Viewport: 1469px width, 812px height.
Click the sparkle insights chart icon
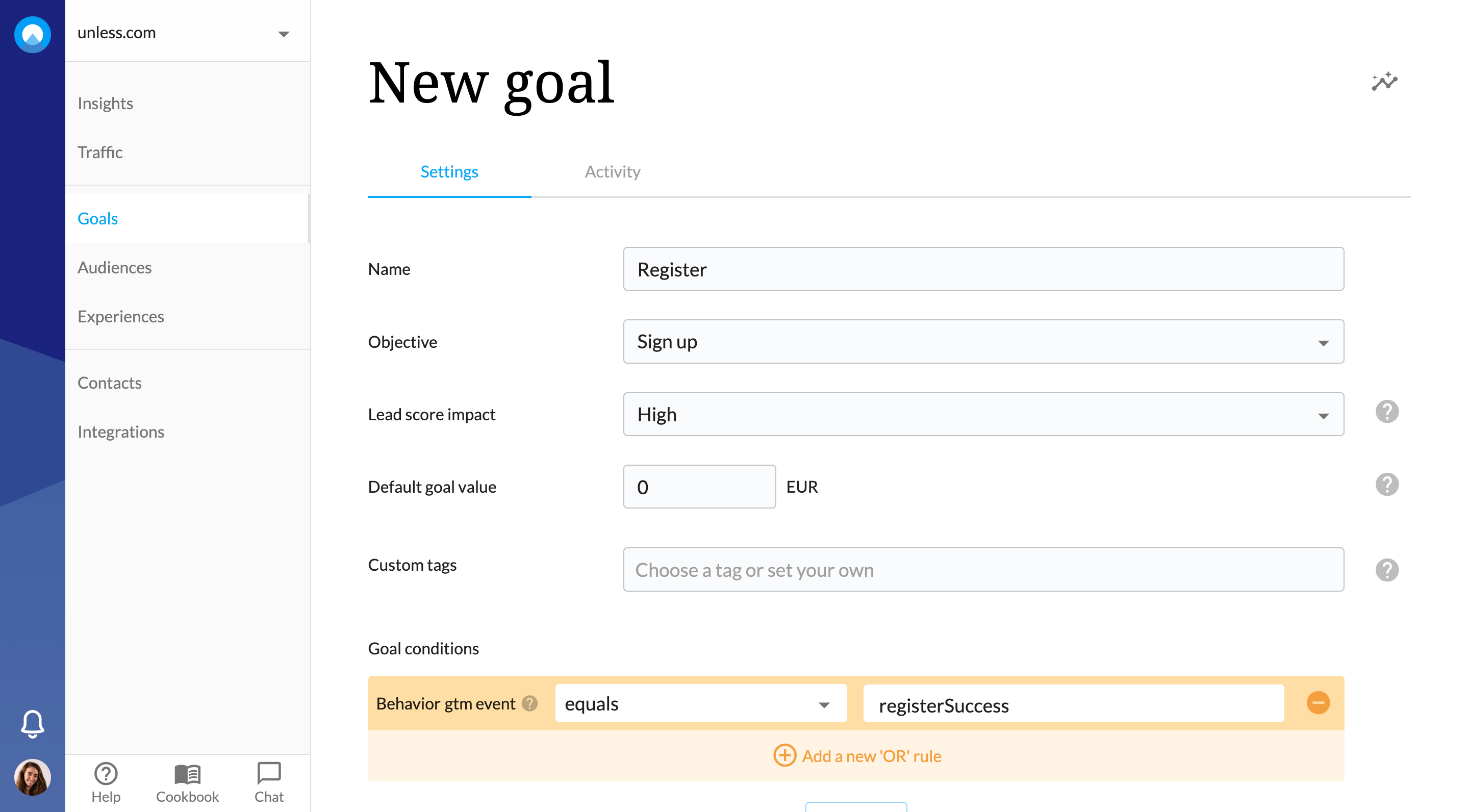(x=1385, y=82)
